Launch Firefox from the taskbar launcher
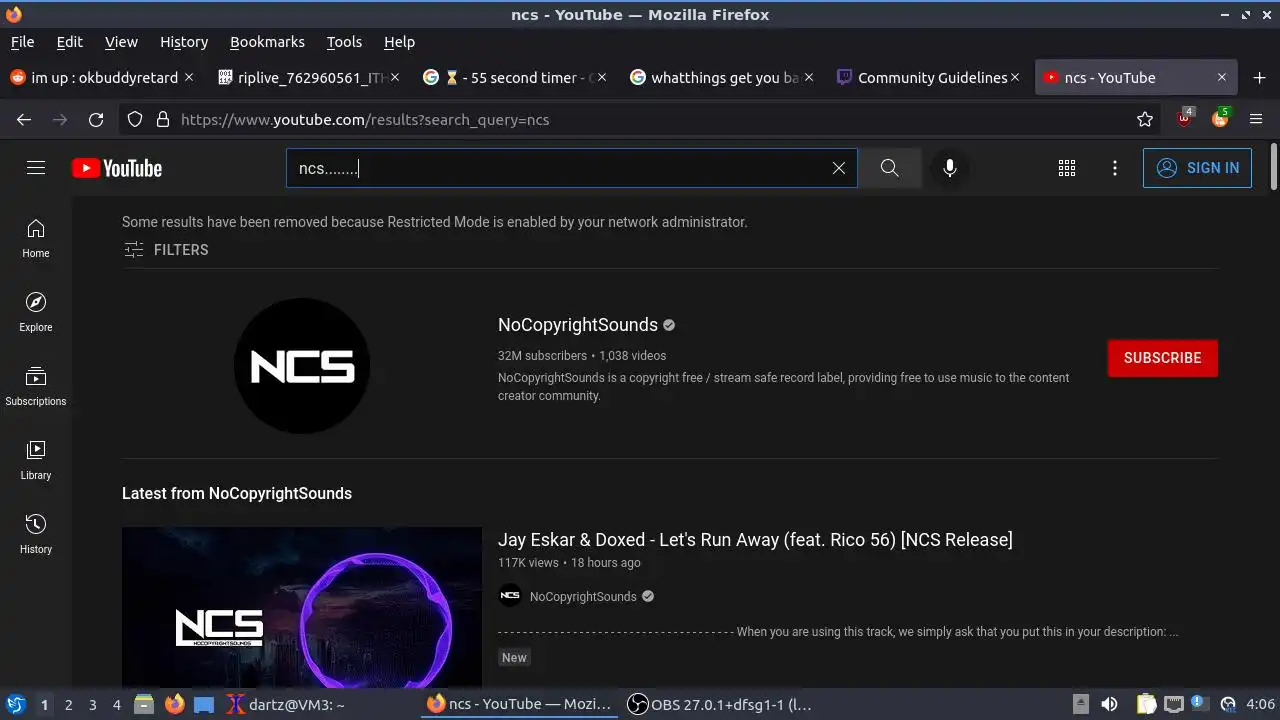 click(175, 704)
